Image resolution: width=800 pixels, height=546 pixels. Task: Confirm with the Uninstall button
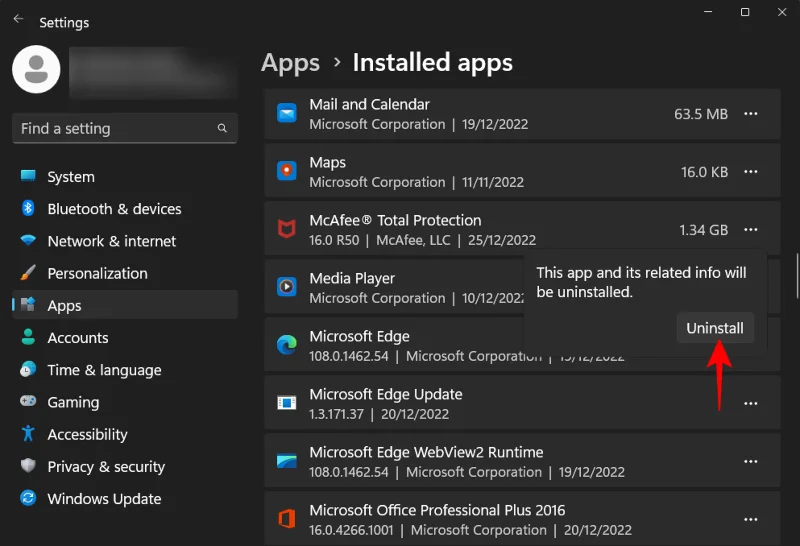715,328
